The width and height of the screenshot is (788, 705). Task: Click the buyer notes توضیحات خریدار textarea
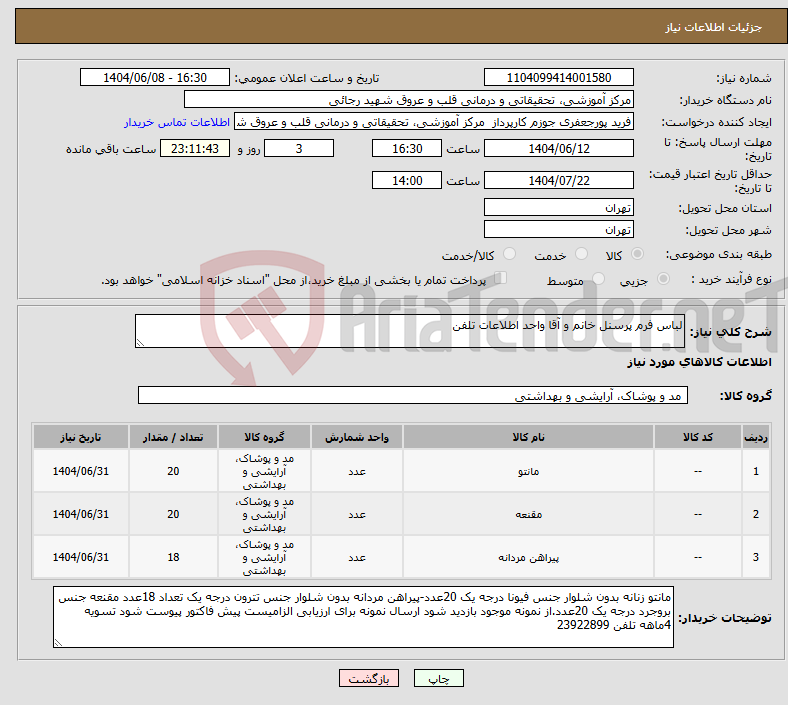[363, 617]
